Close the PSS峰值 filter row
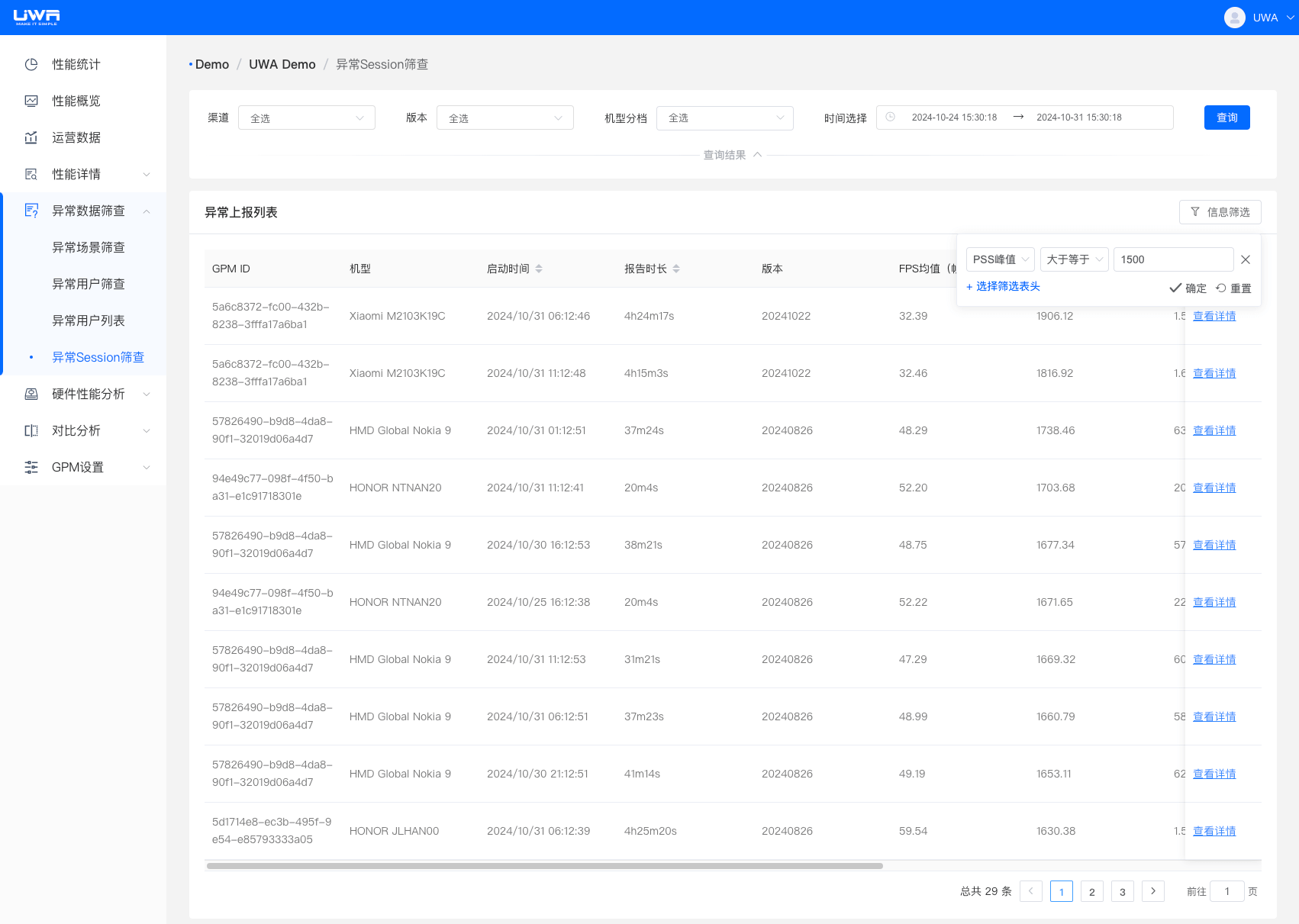The width and height of the screenshot is (1299, 924). (1246, 259)
